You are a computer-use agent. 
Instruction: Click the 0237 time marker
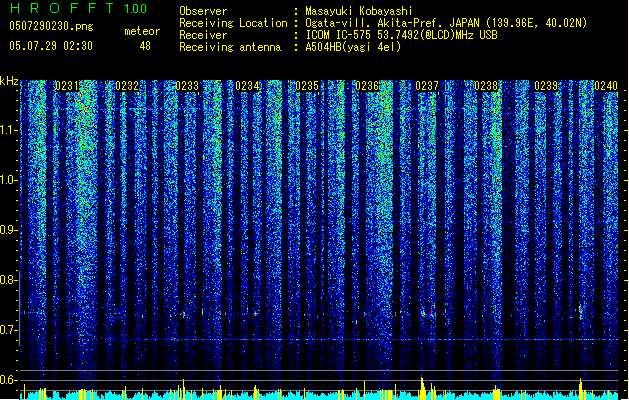pos(427,86)
